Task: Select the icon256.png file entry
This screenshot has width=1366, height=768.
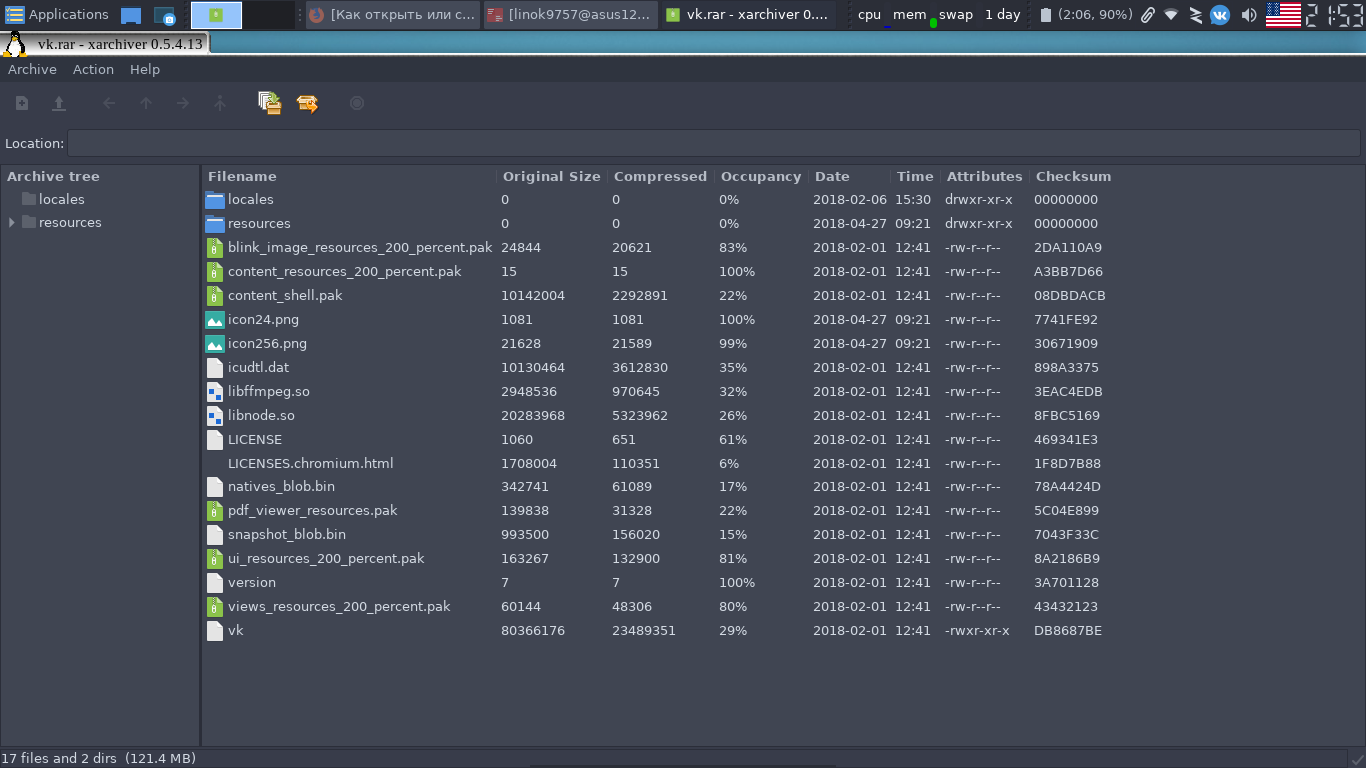Action: 267,343
